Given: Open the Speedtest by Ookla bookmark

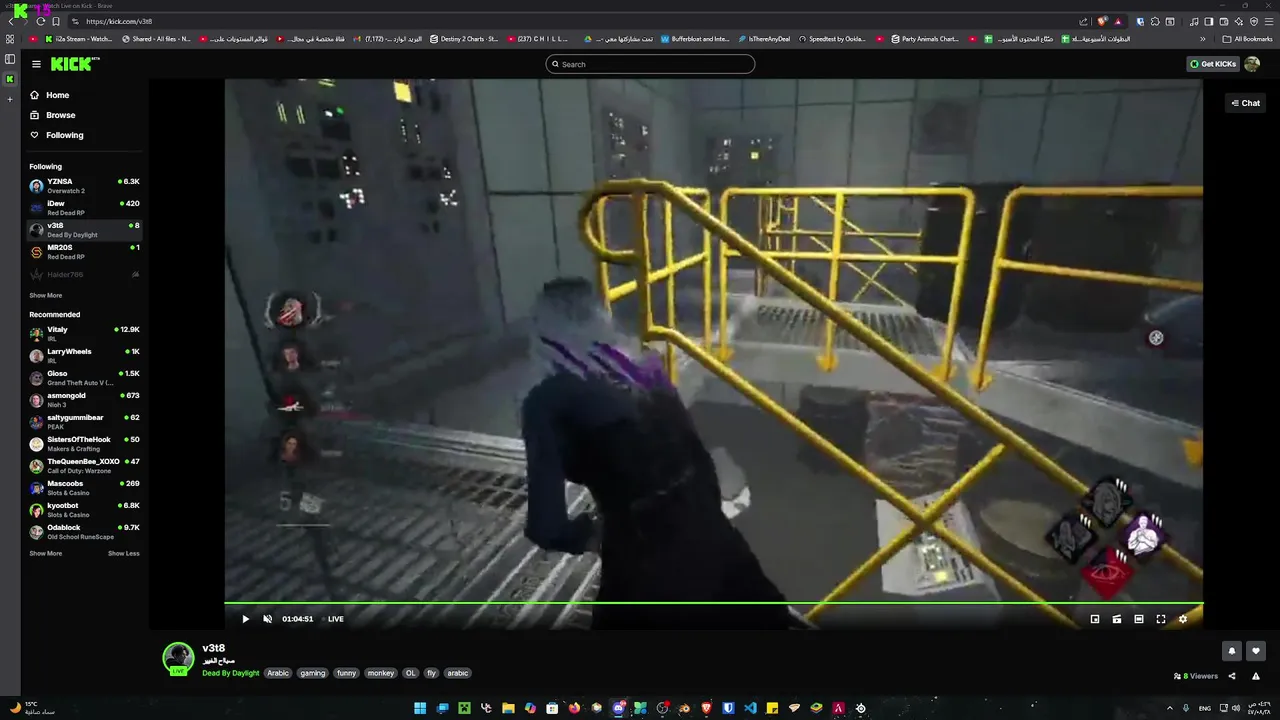Looking at the screenshot, I should pos(832,39).
